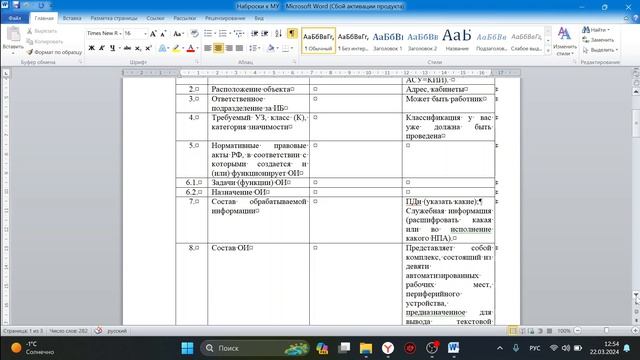The height and width of the screenshot is (360, 640).
Task: Toggle italic (К) formatting
Action: [102, 49]
